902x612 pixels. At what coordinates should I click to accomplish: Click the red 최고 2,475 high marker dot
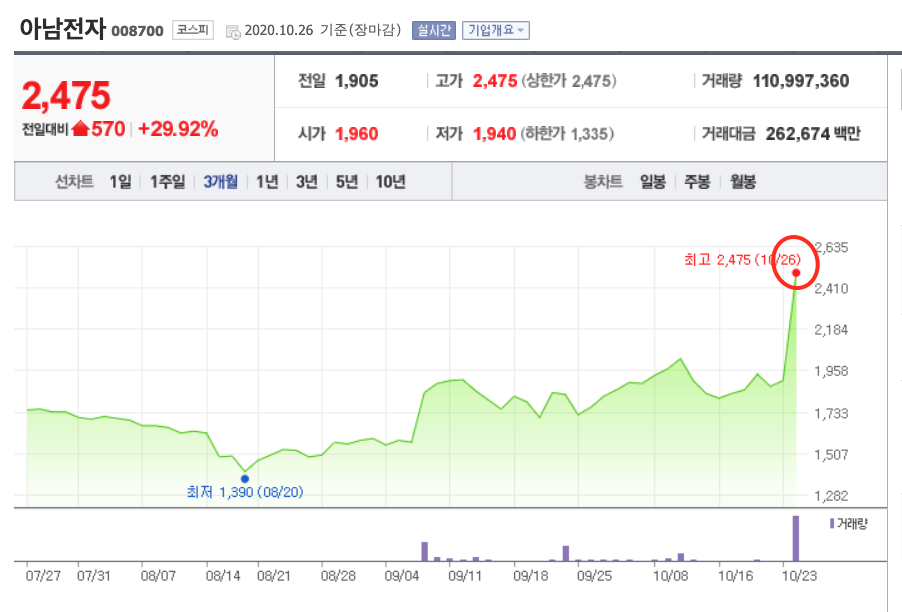tap(796, 273)
